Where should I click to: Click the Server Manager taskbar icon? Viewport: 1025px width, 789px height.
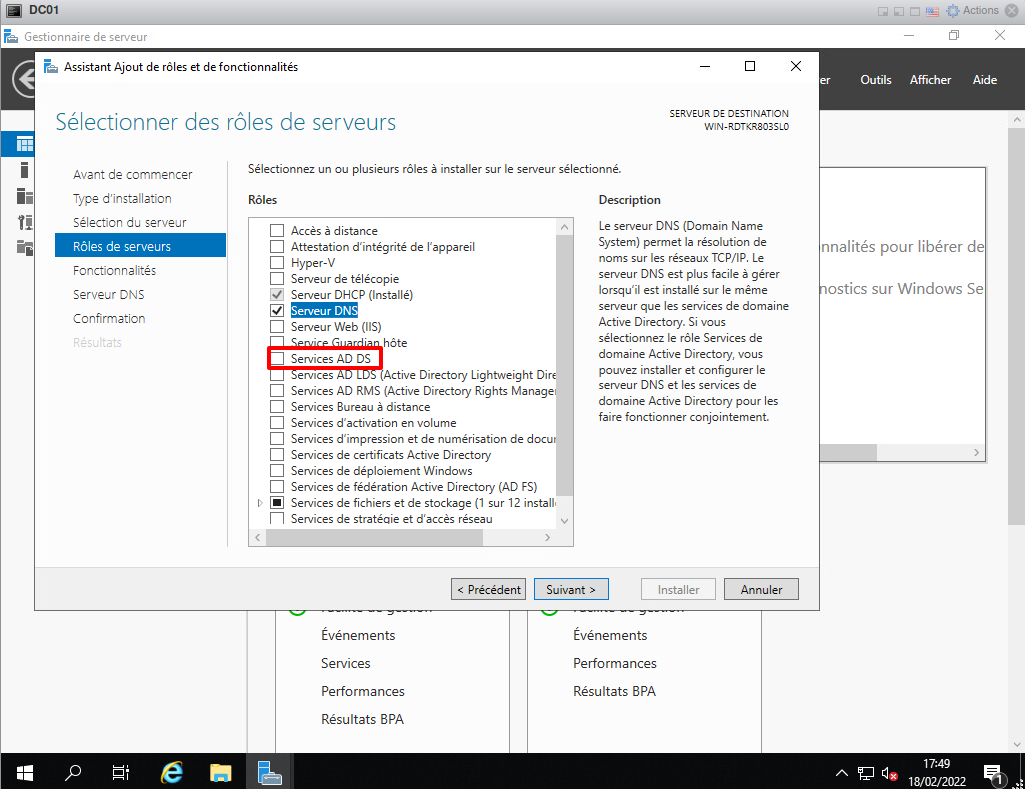(x=269, y=772)
